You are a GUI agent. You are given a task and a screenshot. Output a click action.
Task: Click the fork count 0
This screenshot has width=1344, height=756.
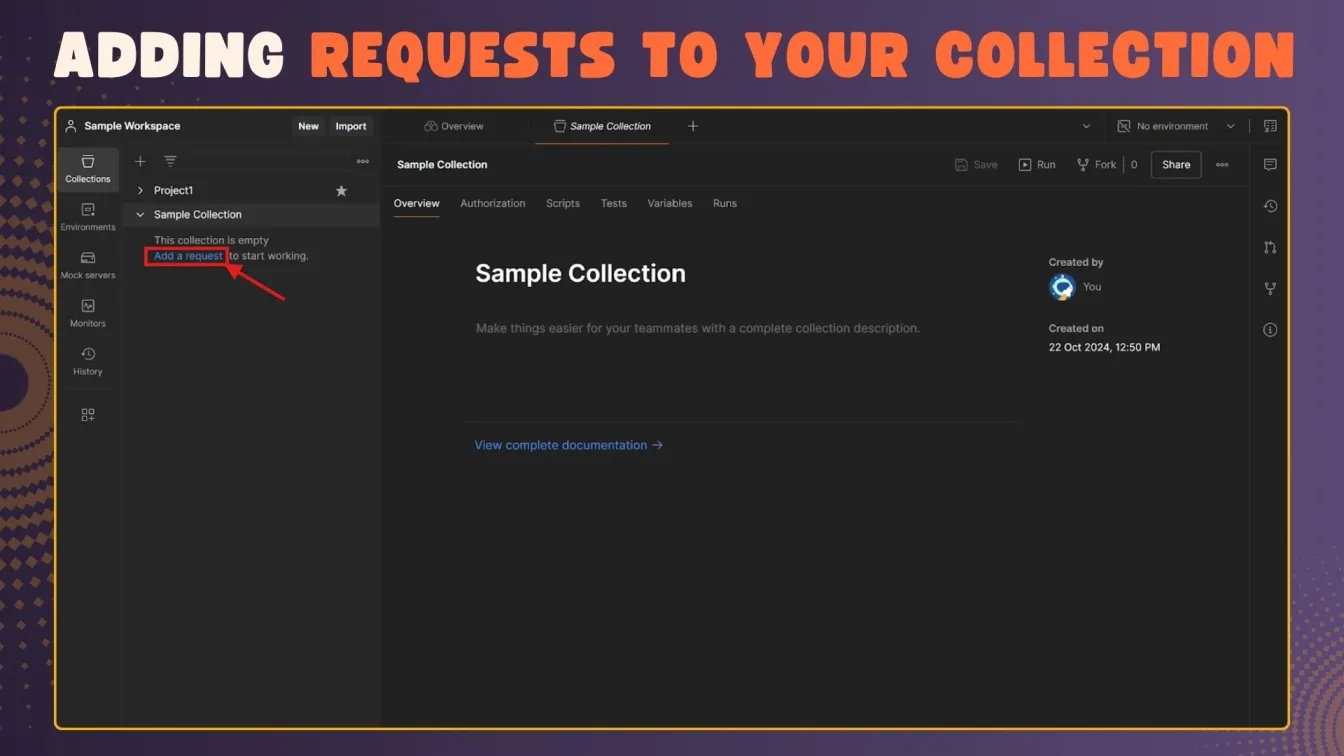[1134, 164]
